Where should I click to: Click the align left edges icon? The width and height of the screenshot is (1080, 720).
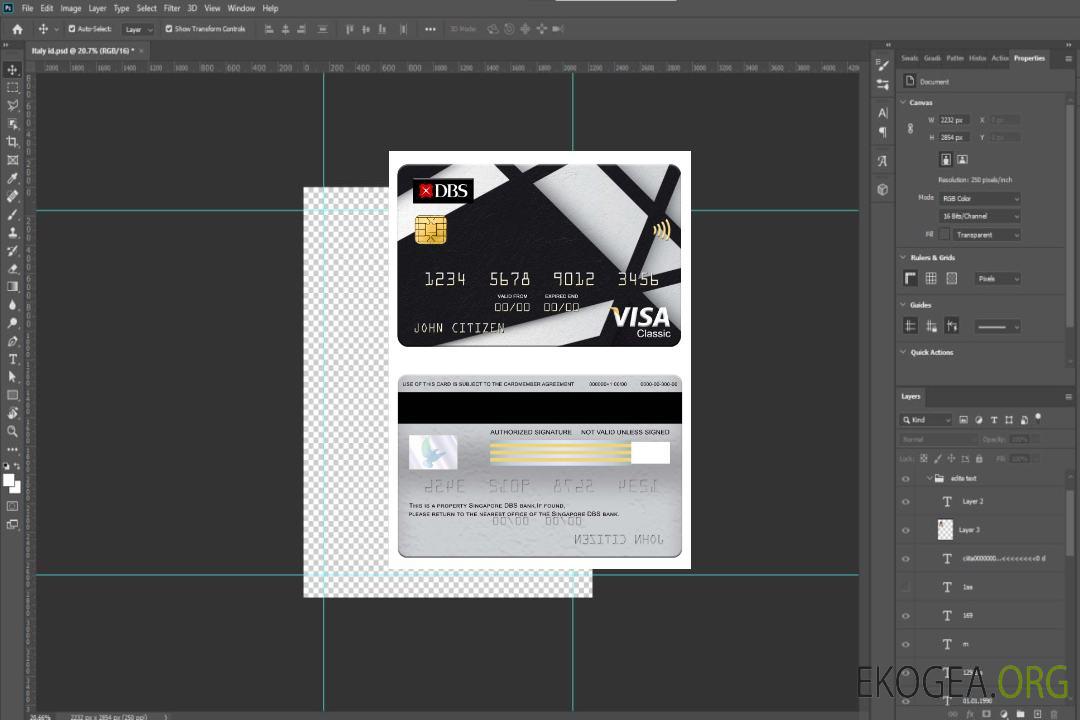coord(269,29)
